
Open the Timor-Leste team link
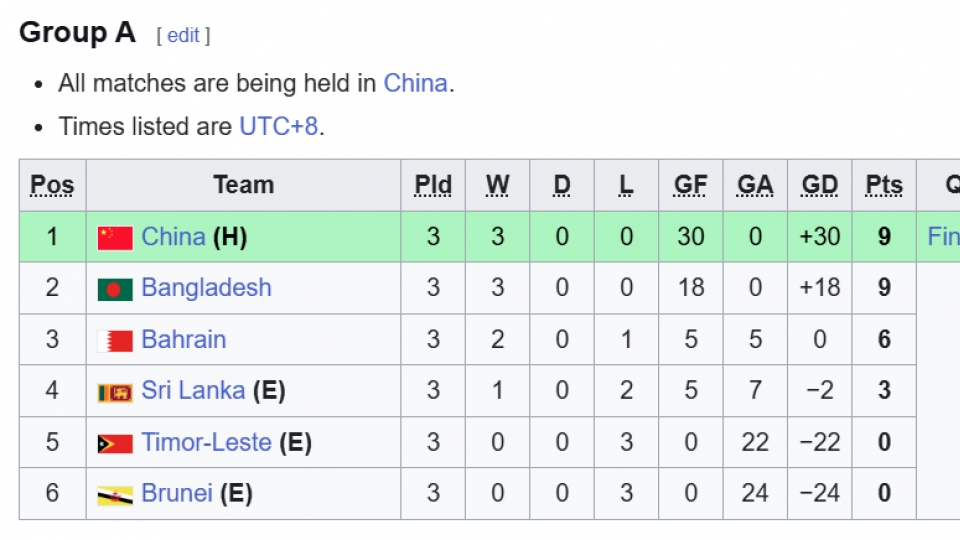[x=206, y=442]
